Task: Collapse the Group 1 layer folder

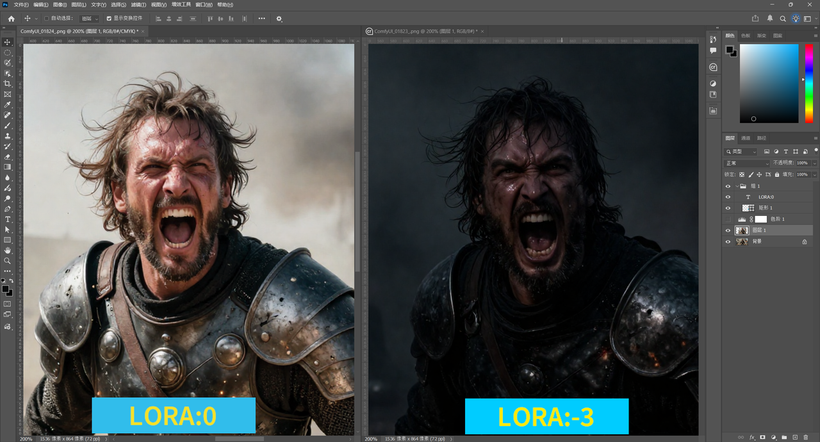Action: (x=735, y=186)
